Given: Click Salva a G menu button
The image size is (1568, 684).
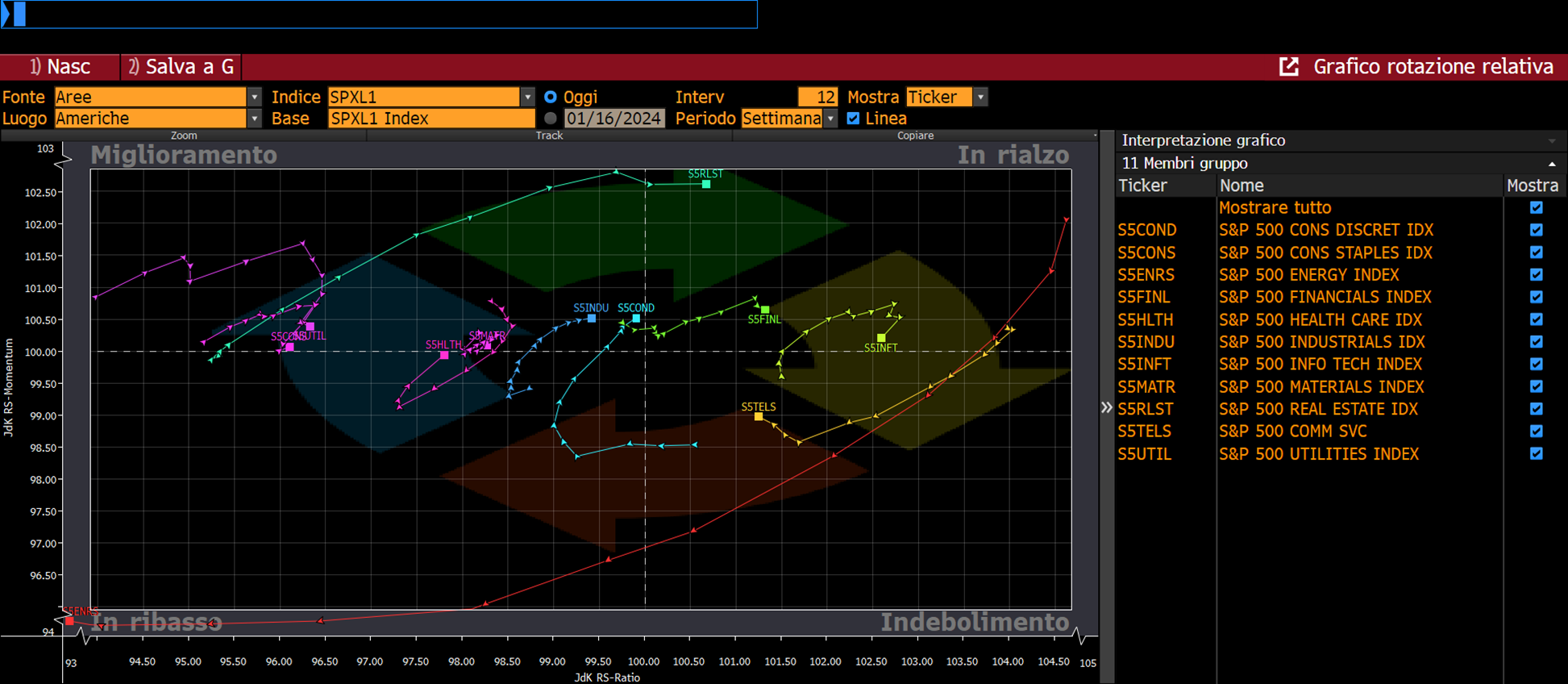Looking at the screenshot, I should coord(181,67).
